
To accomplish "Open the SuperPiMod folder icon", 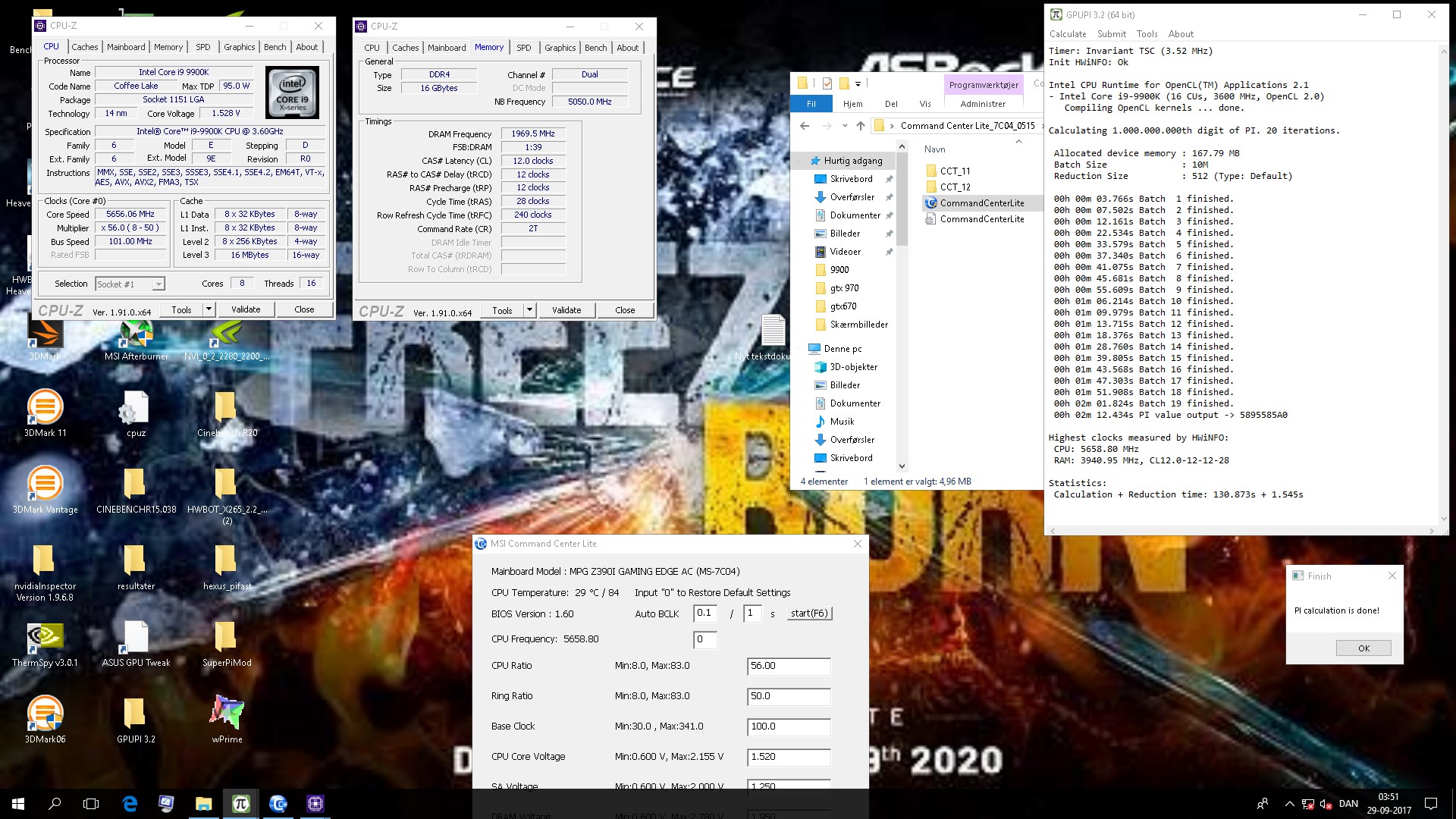I will [x=227, y=643].
